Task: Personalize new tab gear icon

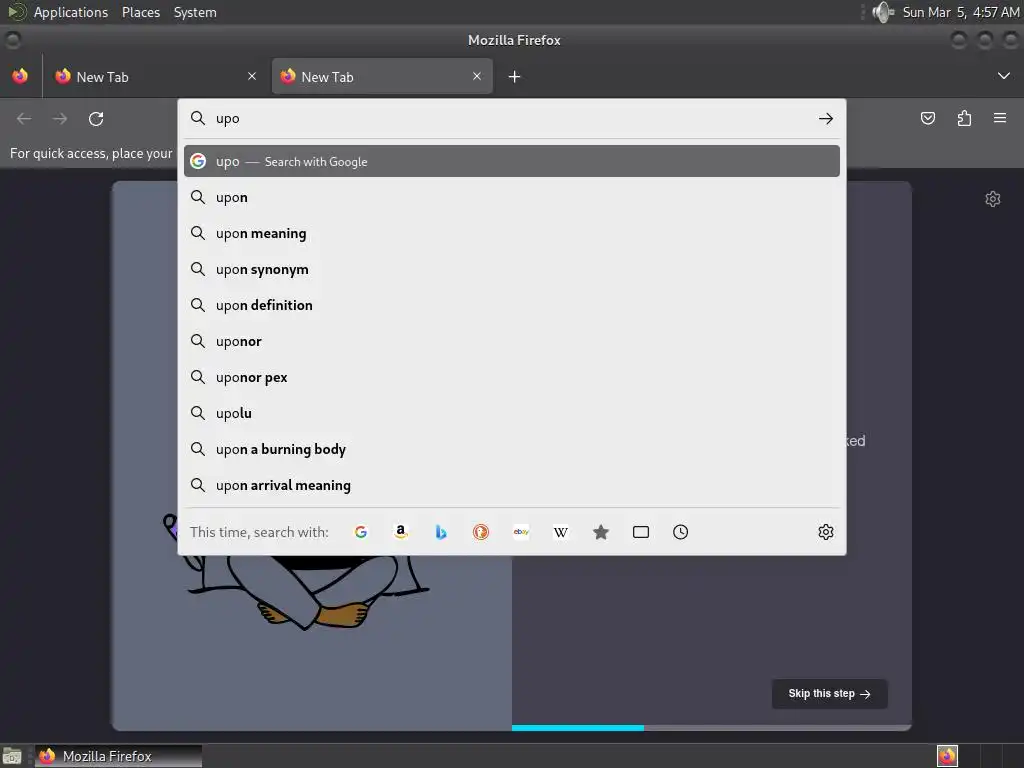Action: (x=993, y=199)
